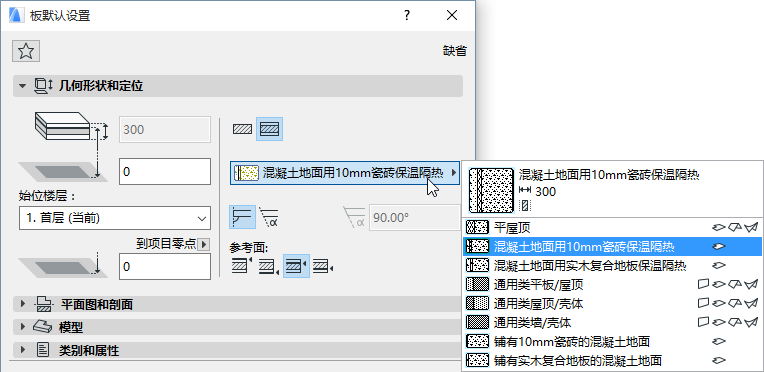
Task: Select 铺有实木复合地板的混凝土地面 composite
Action: pyautogui.click(x=612, y=360)
